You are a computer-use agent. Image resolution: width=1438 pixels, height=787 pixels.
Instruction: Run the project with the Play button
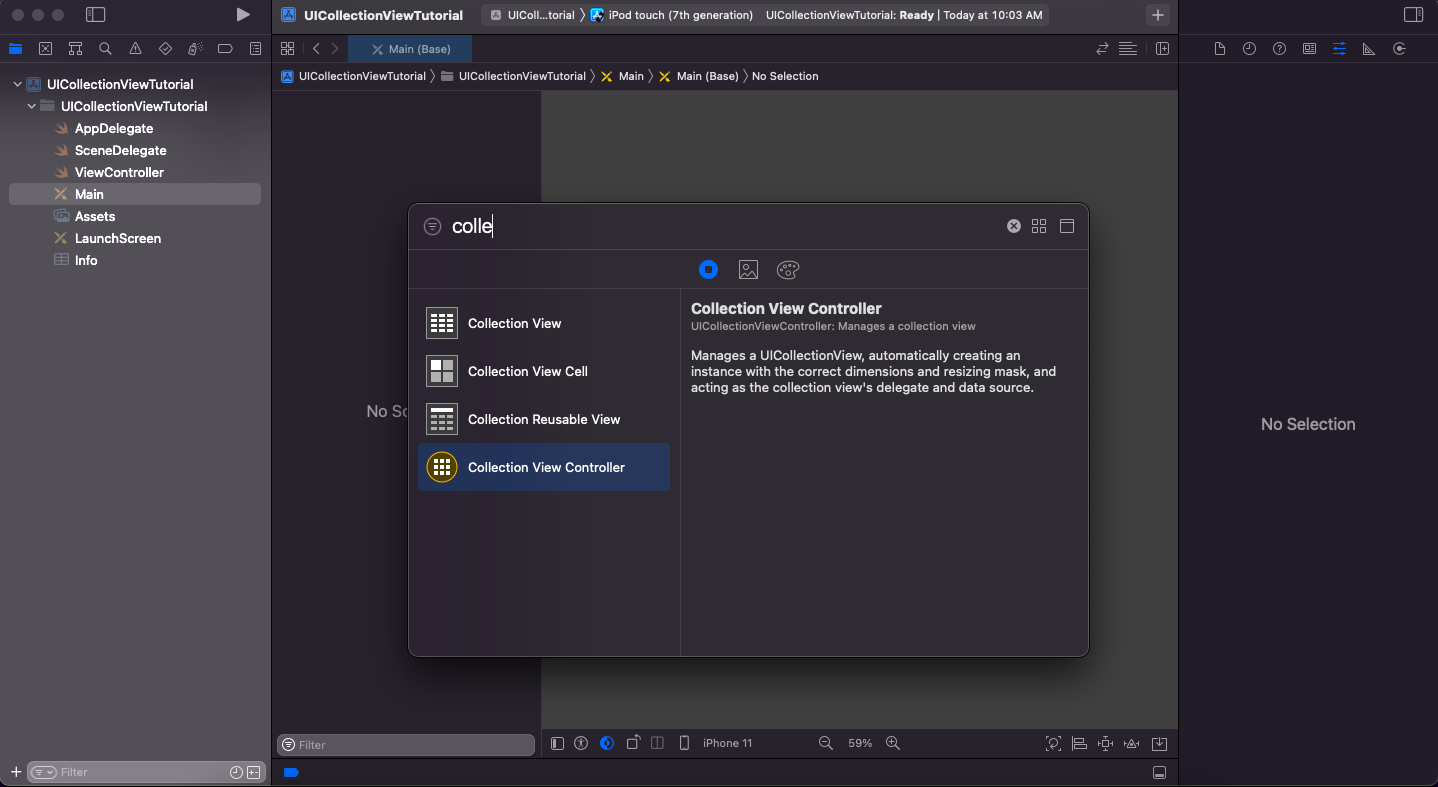(243, 15)
